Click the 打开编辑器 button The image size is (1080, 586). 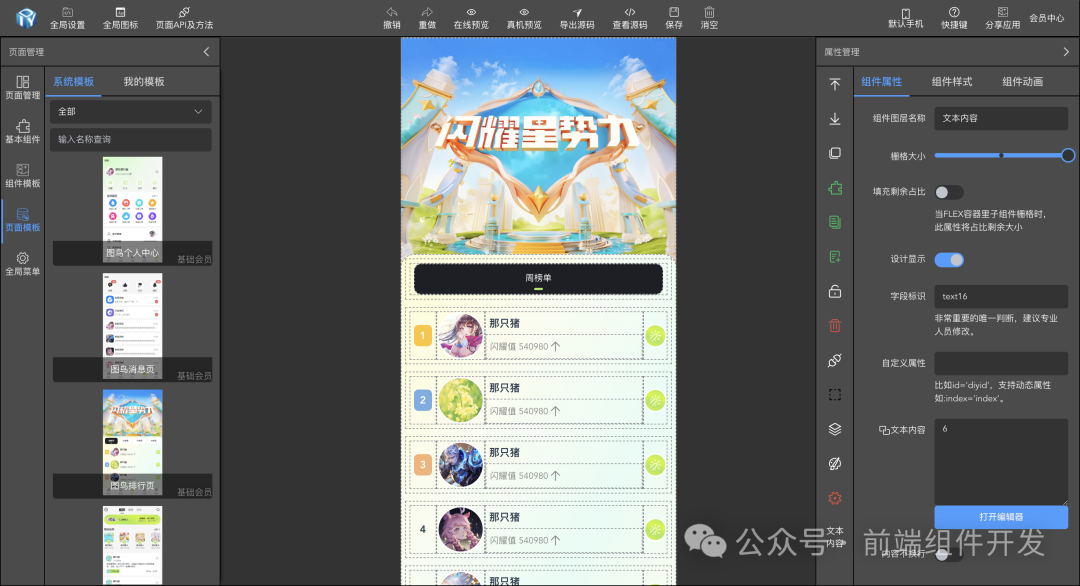click(x=1001, y=517)
